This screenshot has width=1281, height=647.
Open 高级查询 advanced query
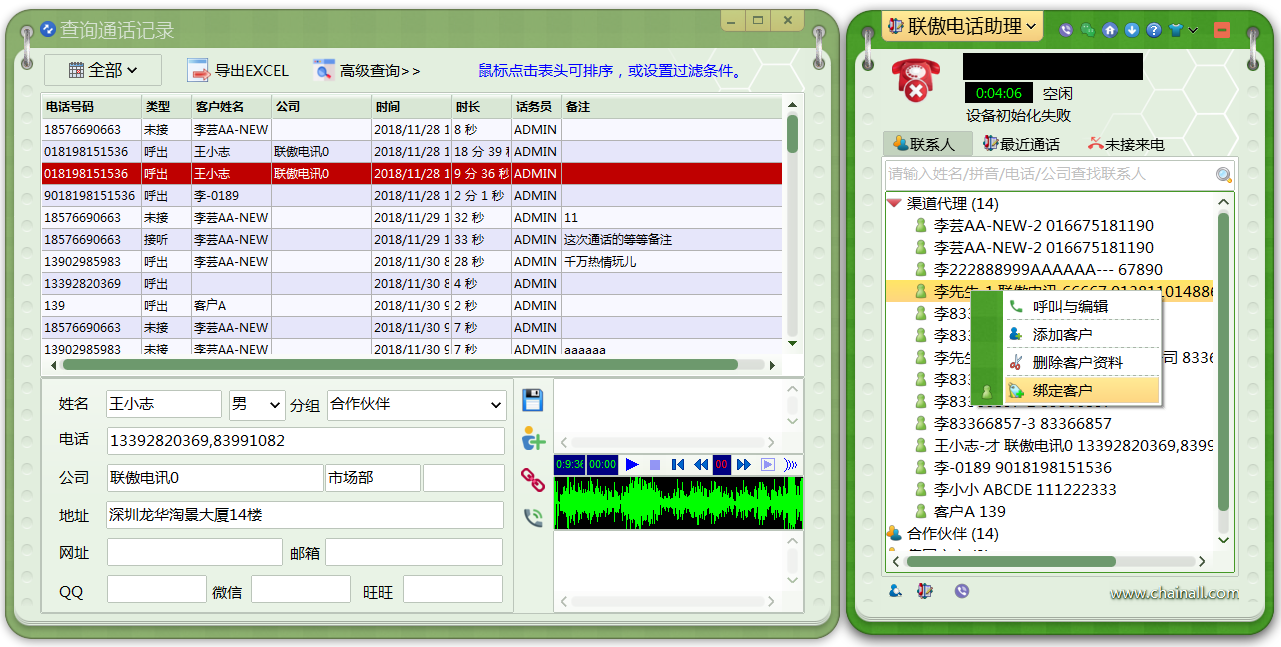point(367,70)
